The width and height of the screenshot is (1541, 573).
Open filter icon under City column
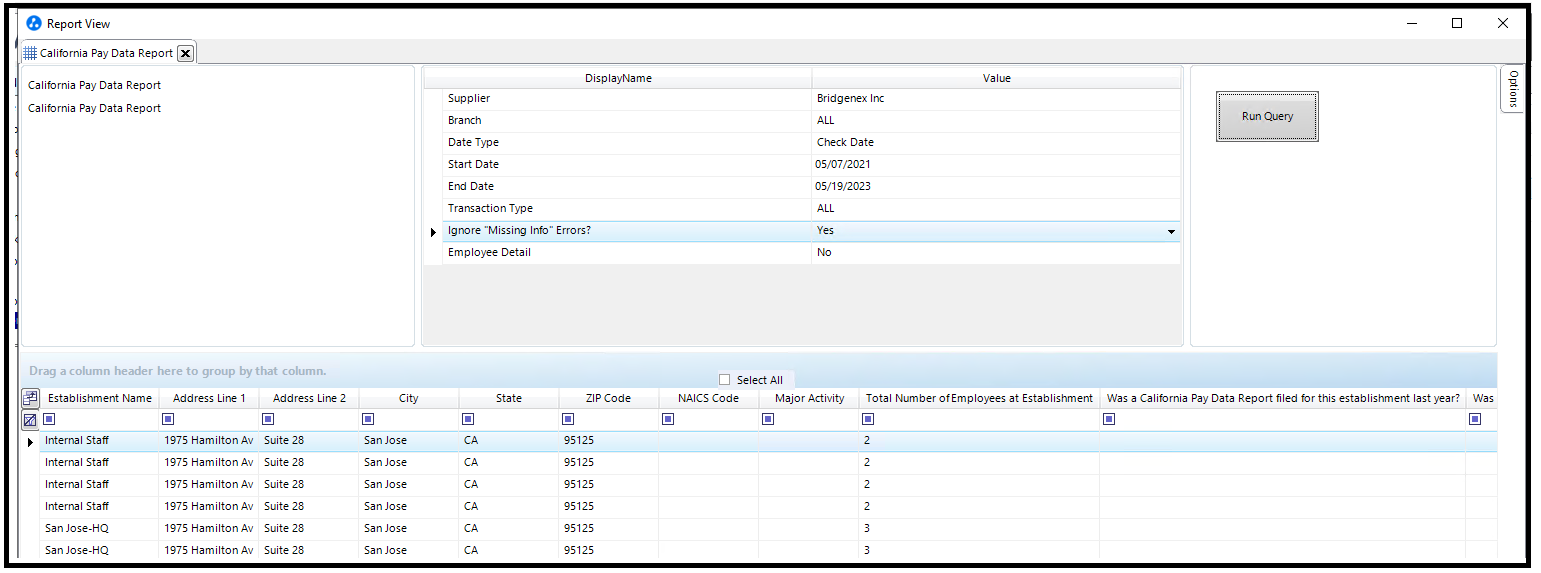pos(368,420)
